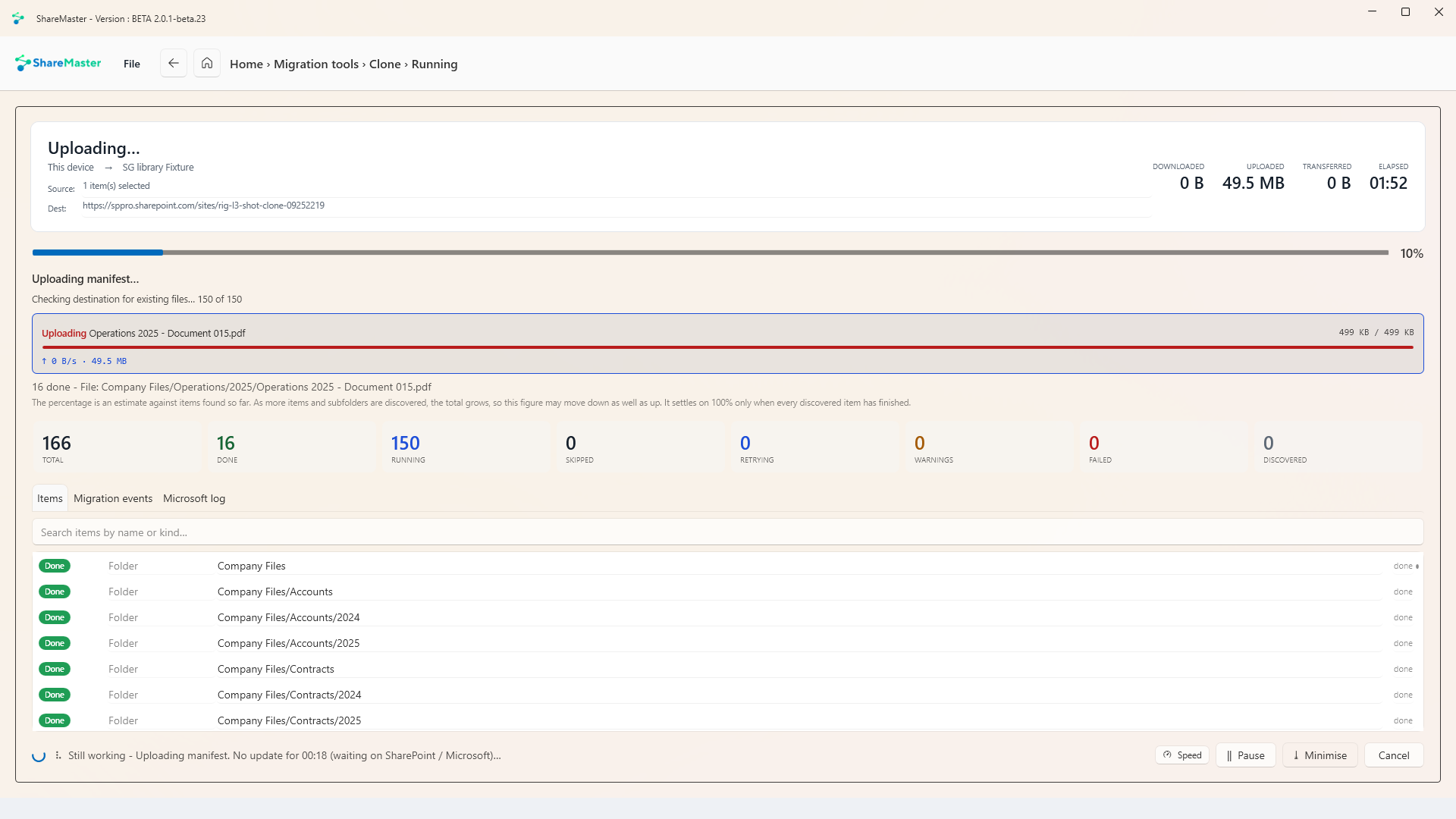Click the app icon in title bar
The width and height of the screenshot is (1456, 819).
click(18, 18)
